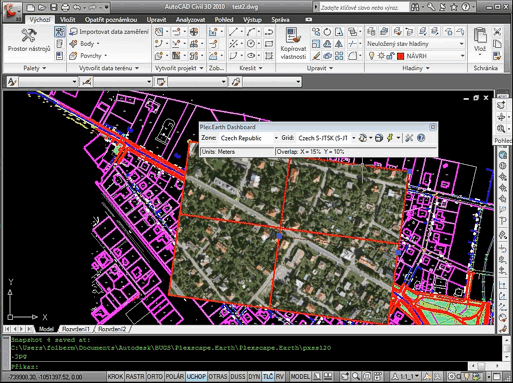Viewport: 513px width, 383px height.
Task: Click the Overlap X = 15% Y = 10% field
Action: (356, 152)
